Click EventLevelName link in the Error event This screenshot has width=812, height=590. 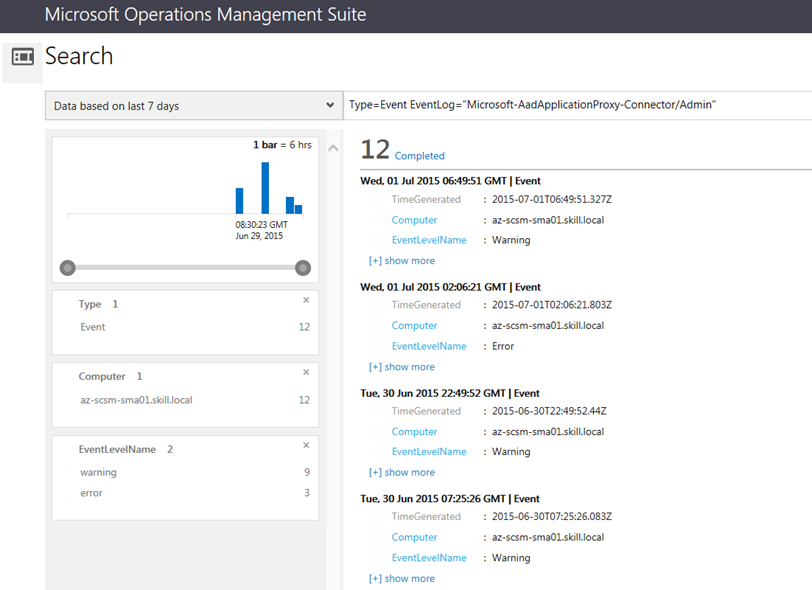click(x=429, y=346)
